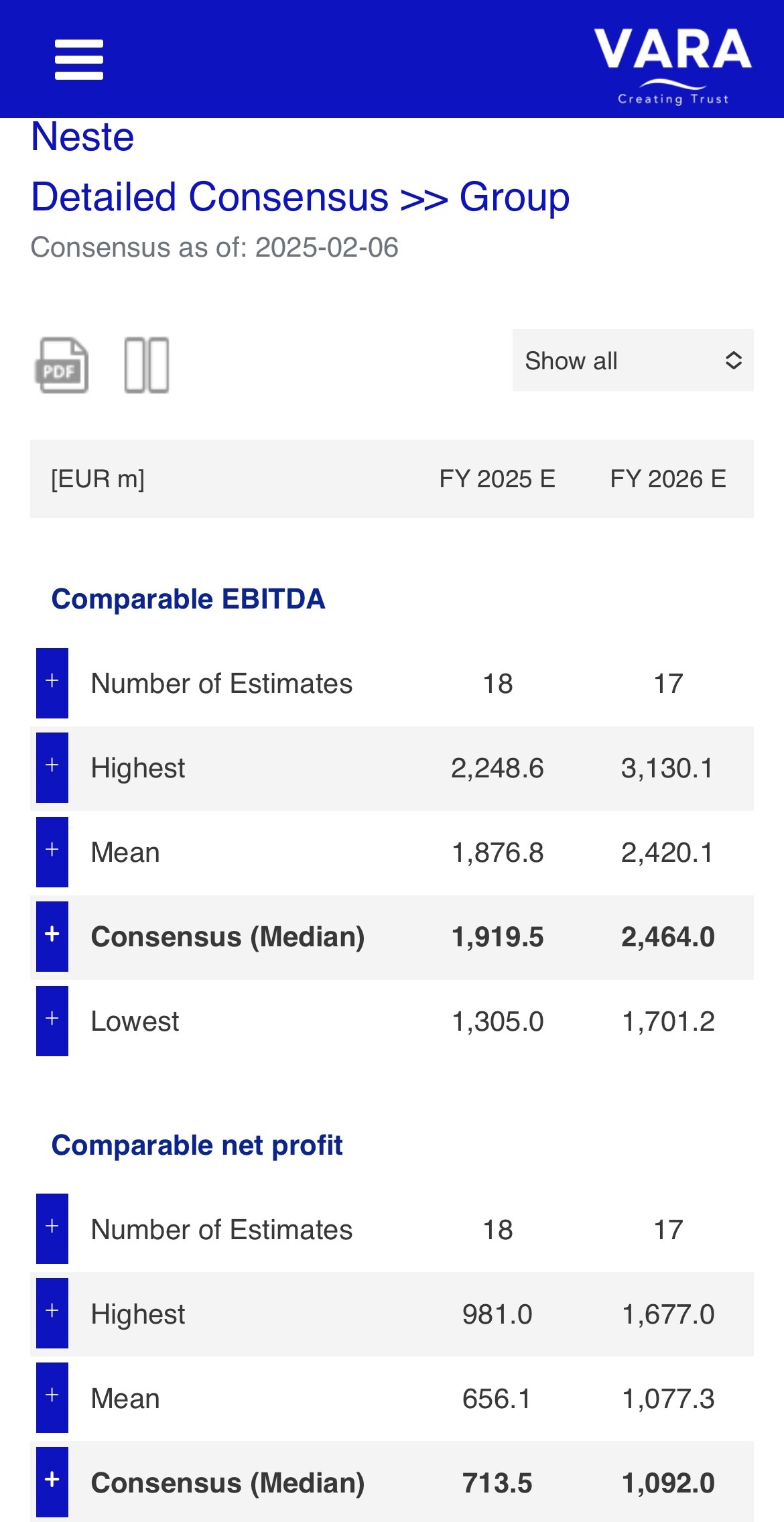
Task: Expand Comparable EBITDA Consensus (Median) row
Action: tap(52, 936)
